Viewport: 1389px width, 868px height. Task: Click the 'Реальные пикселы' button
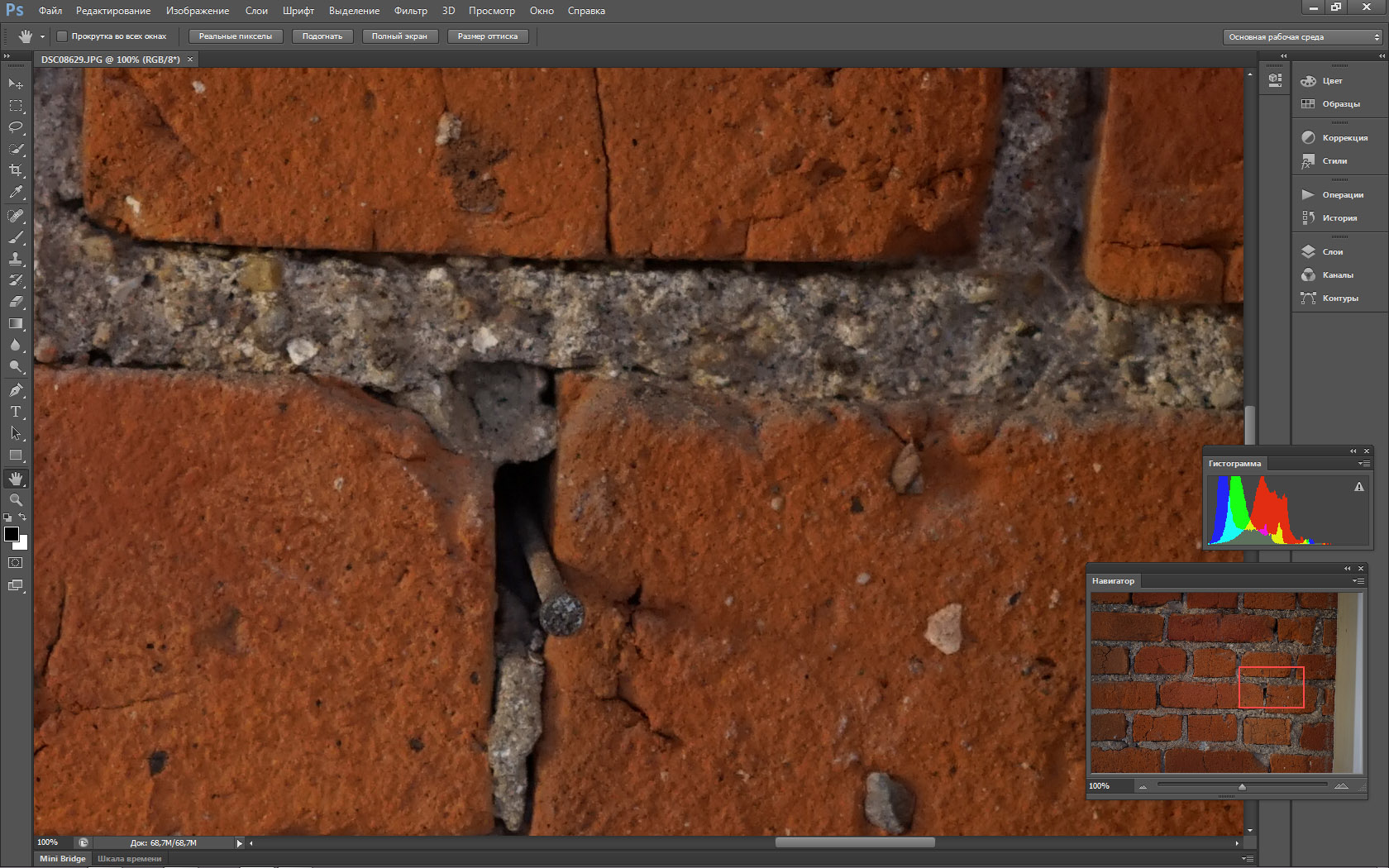point(236,36)
